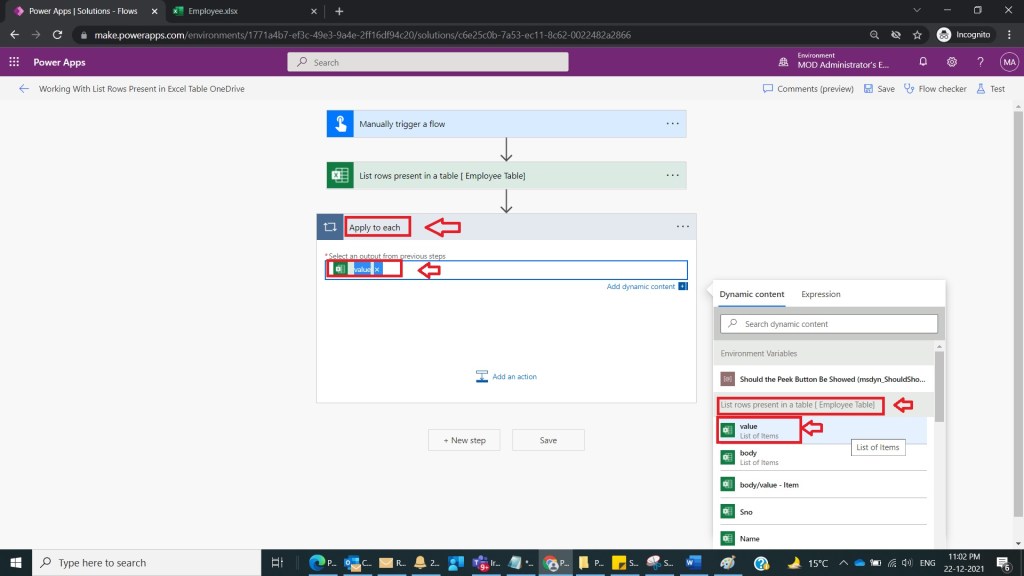Open ellipsis menu on List rows step

pos(672,176)
